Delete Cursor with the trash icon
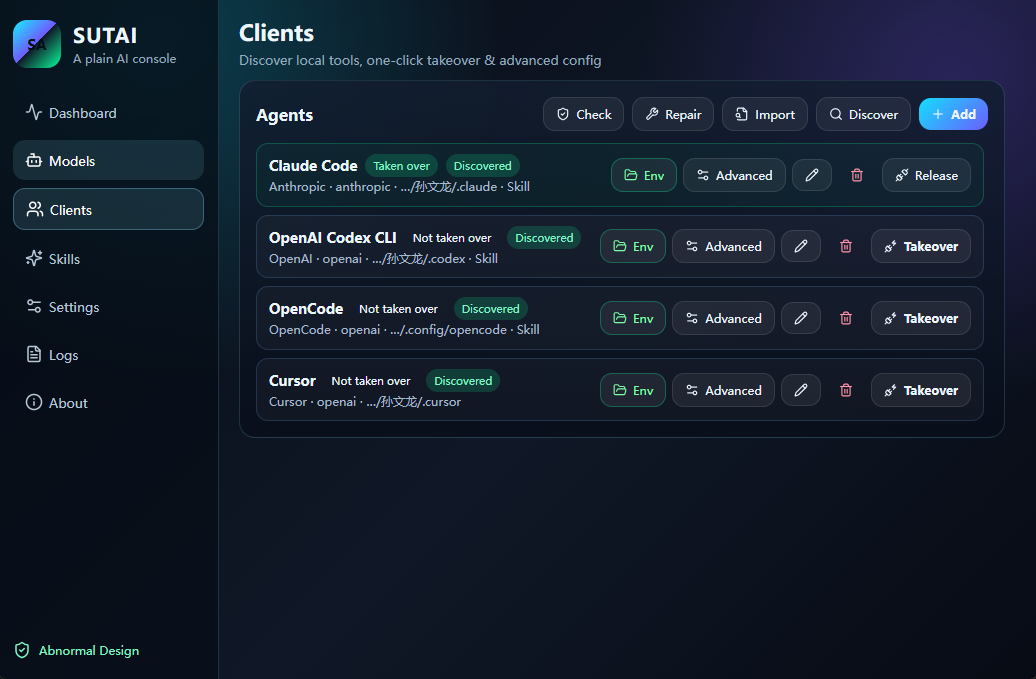The width and height of the screenshot is (1036, 679). click(846, 390)
